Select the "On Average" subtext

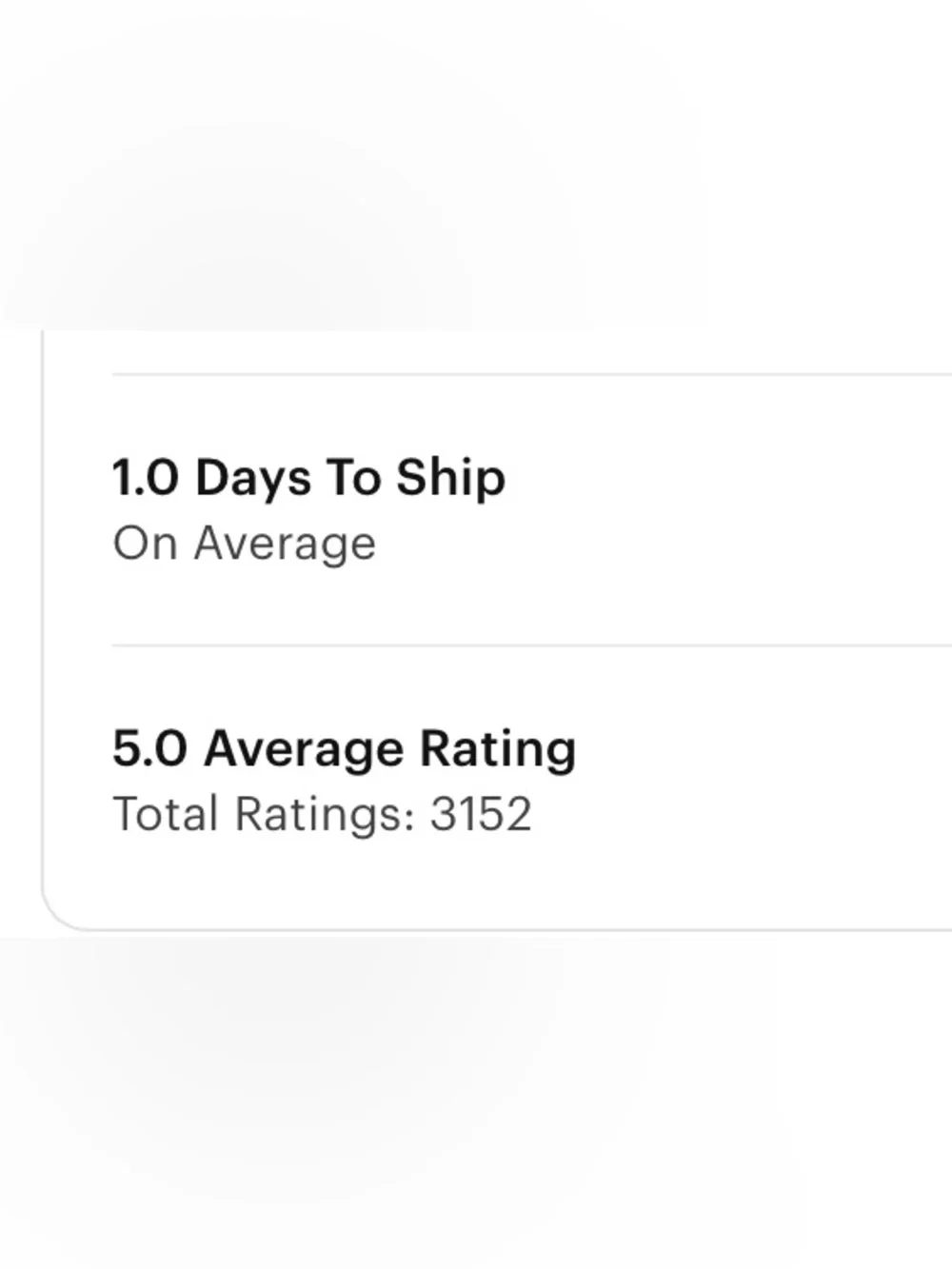[244, 544]
